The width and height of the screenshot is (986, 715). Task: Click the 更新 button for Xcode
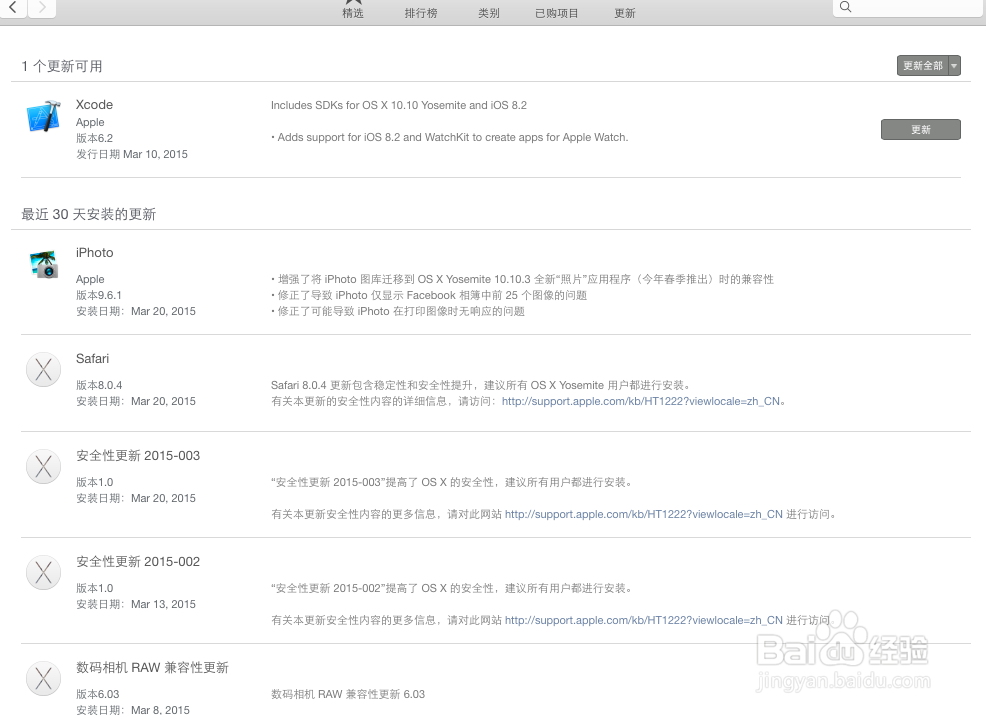click(921, 130)
